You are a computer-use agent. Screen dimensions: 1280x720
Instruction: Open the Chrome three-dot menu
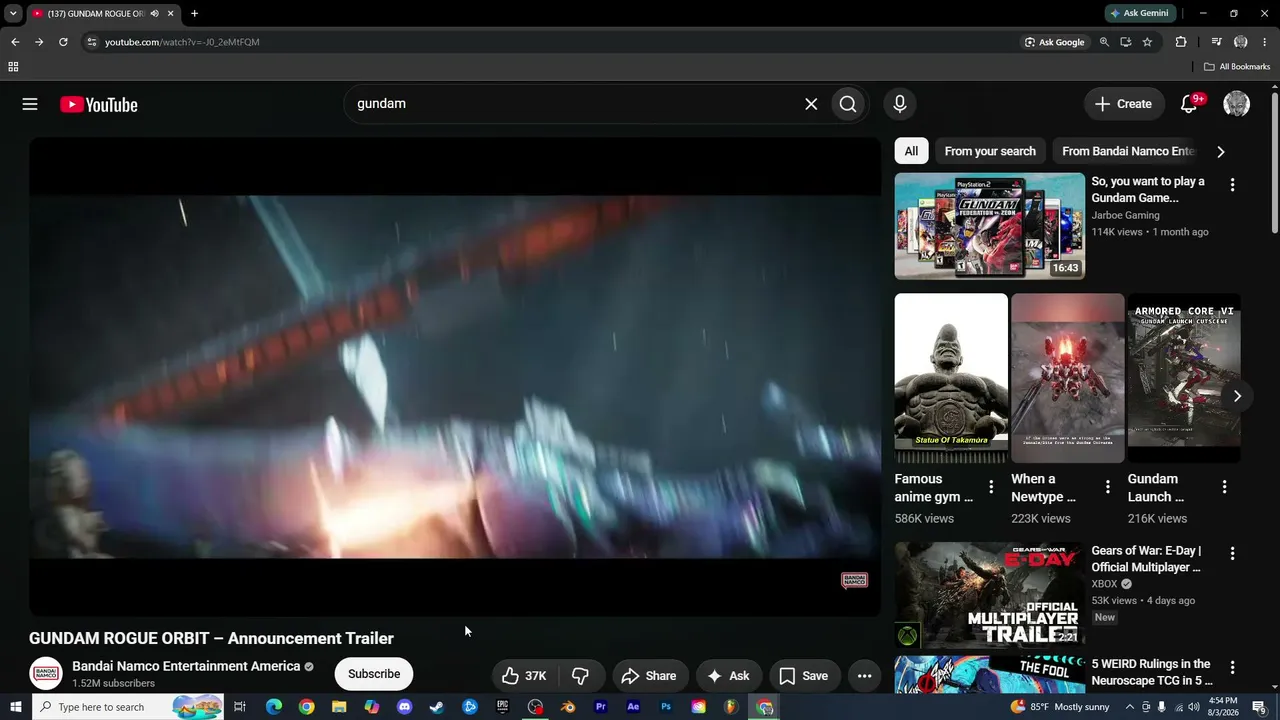tap(1265, 42)
